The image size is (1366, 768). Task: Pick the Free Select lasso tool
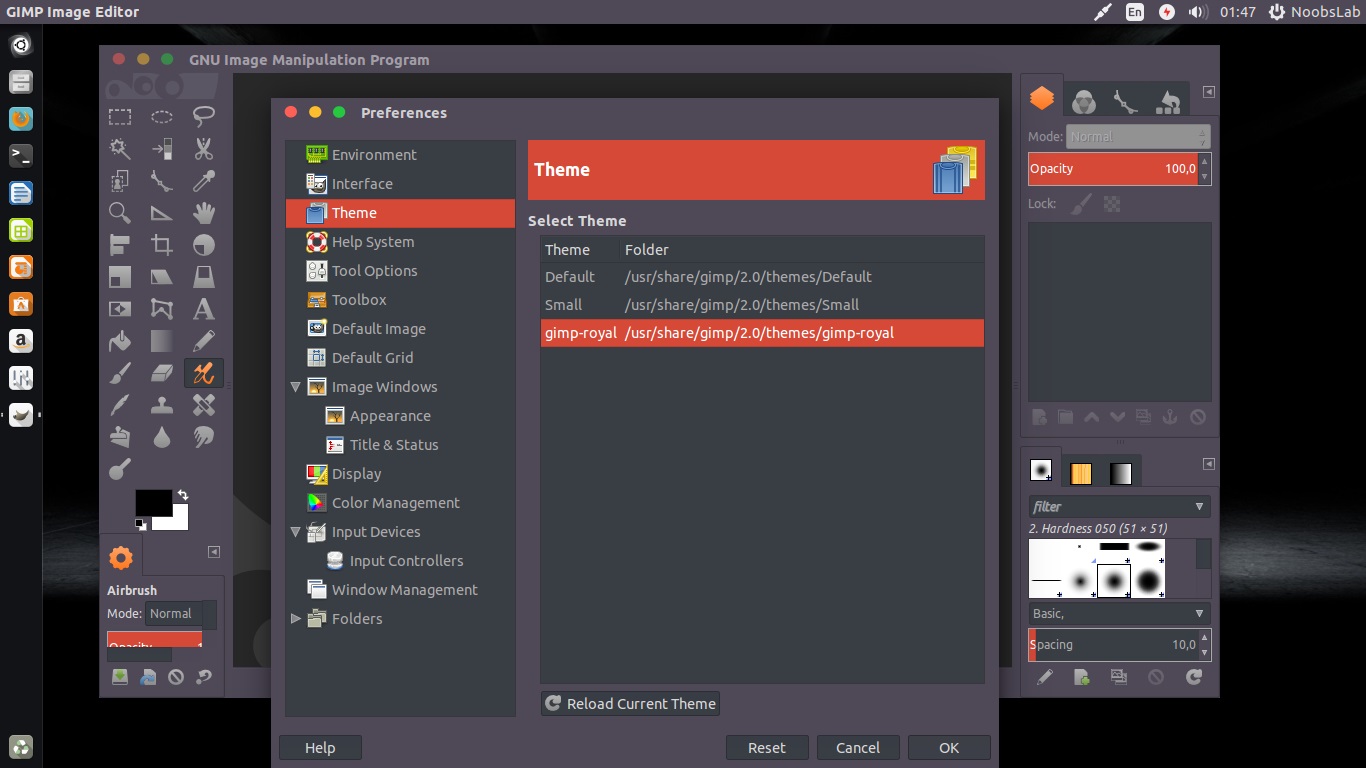tap(204, 117)
